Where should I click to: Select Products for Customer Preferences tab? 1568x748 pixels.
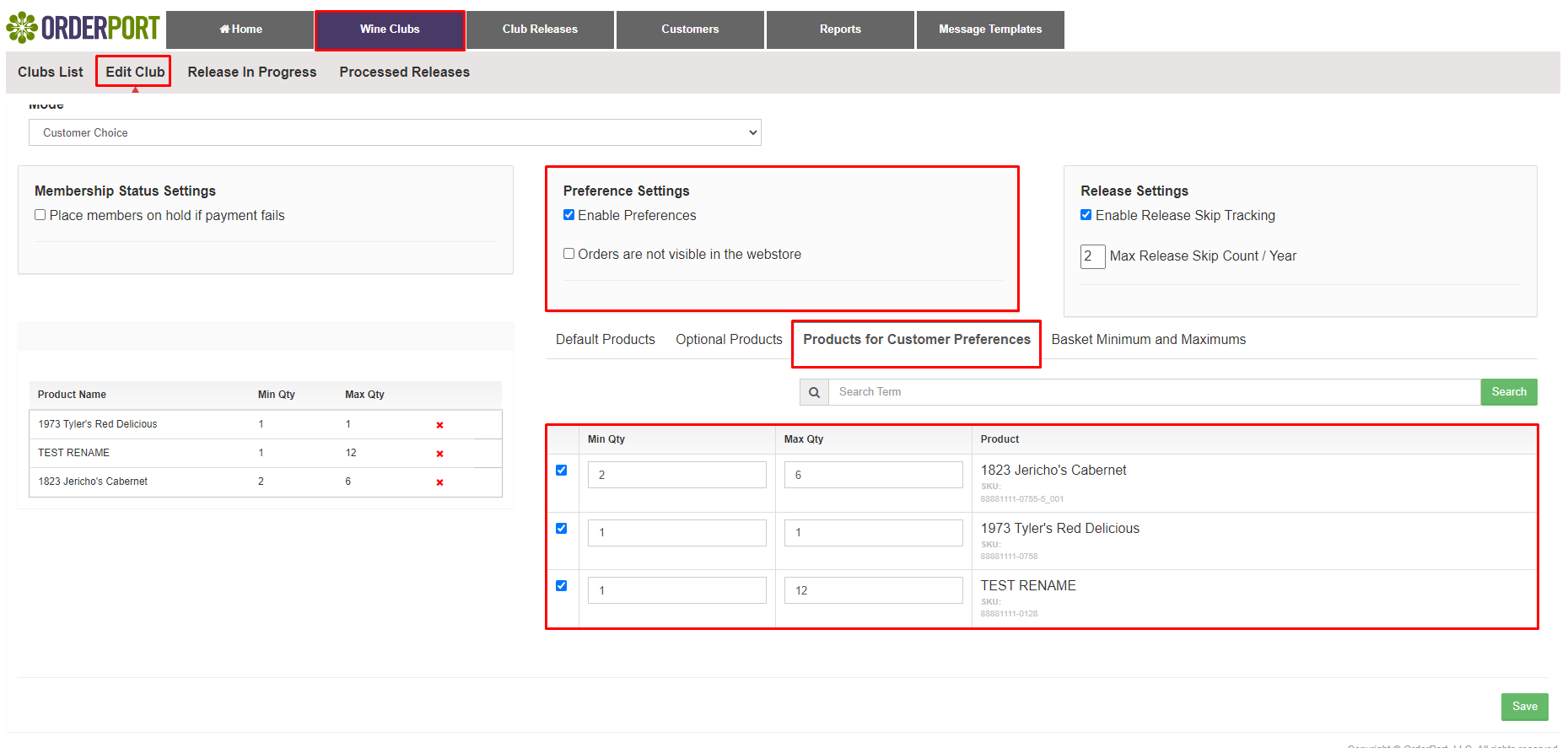click(x=917, y=339)
